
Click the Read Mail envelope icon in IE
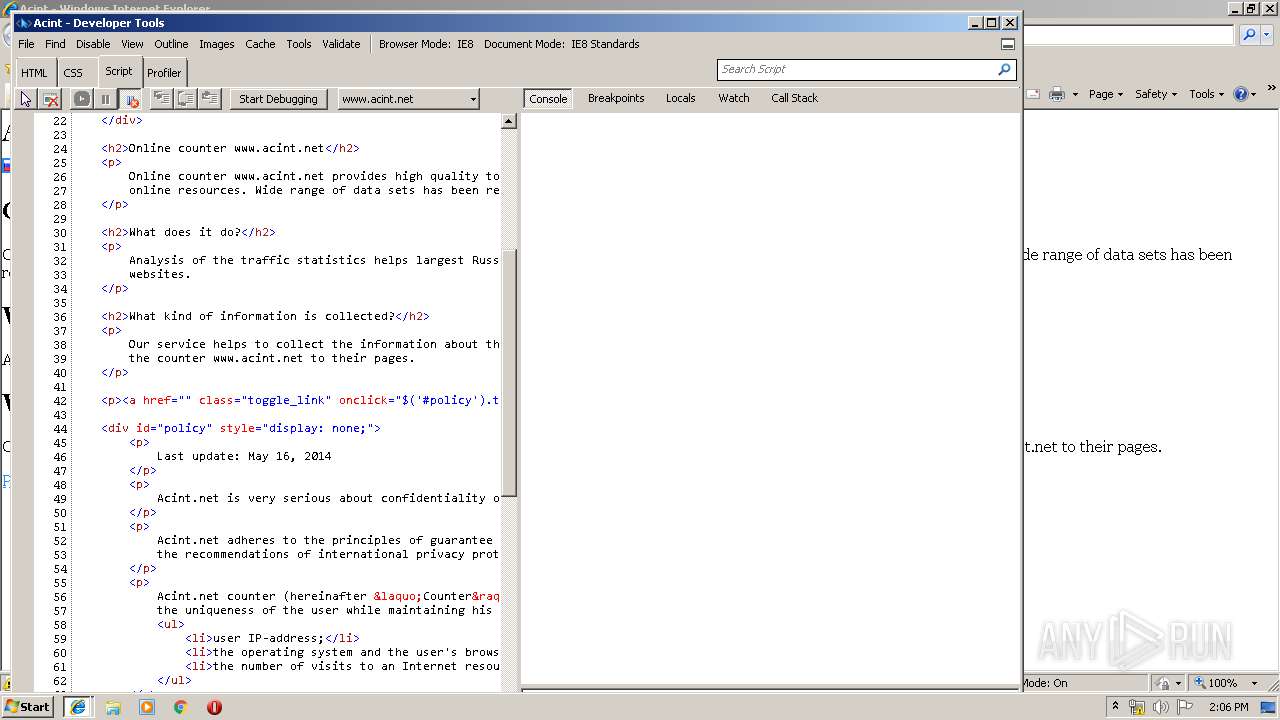(1033, 94)
